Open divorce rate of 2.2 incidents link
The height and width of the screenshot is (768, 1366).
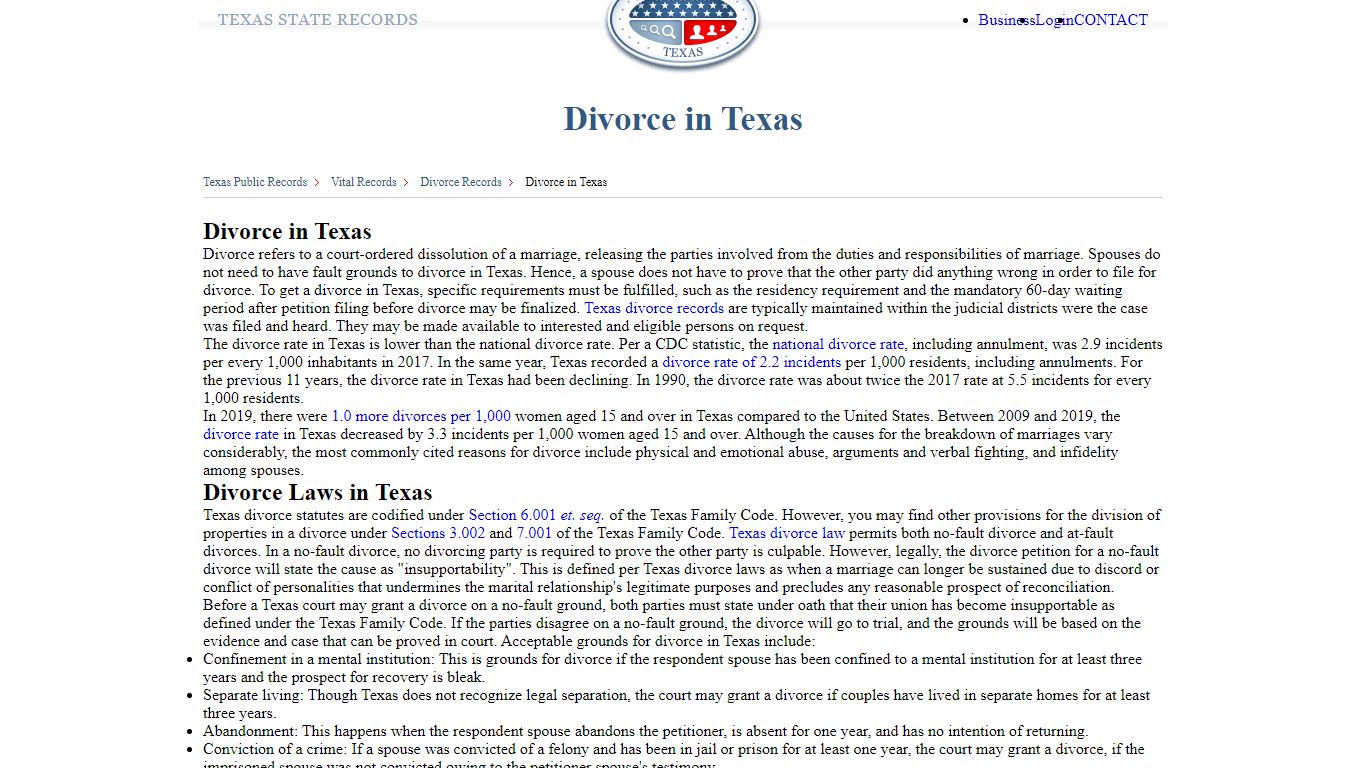752,362
